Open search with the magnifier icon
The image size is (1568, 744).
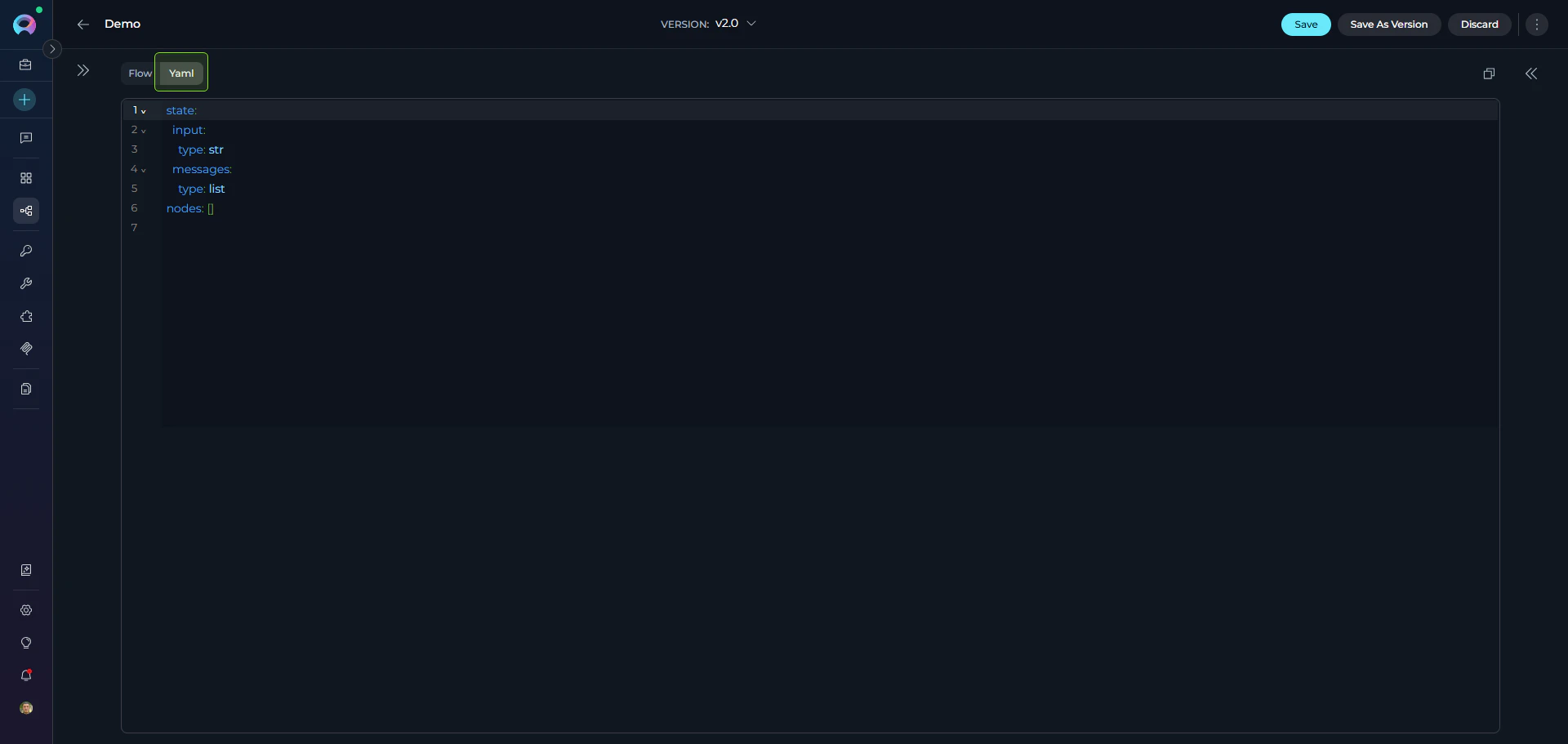coord(25,251)
